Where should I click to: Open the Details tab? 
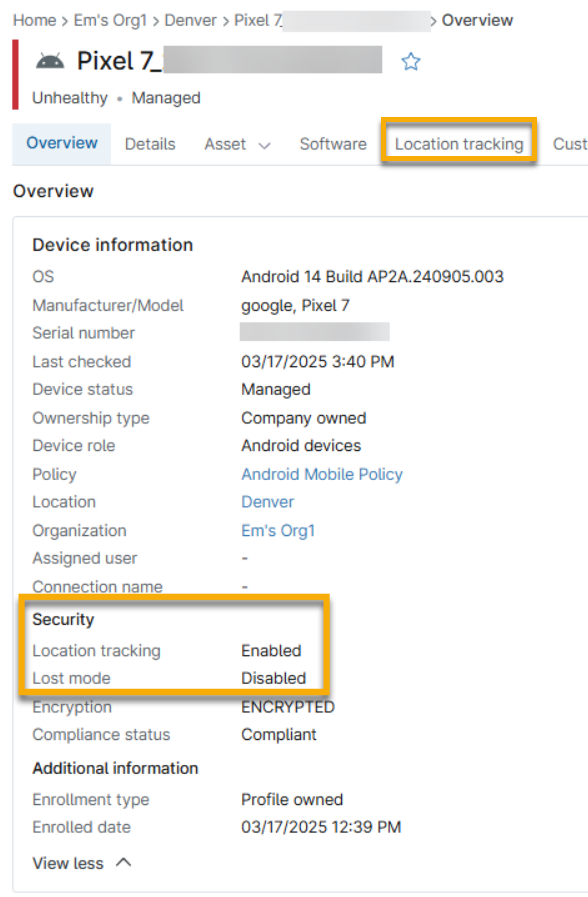point(150,144)
